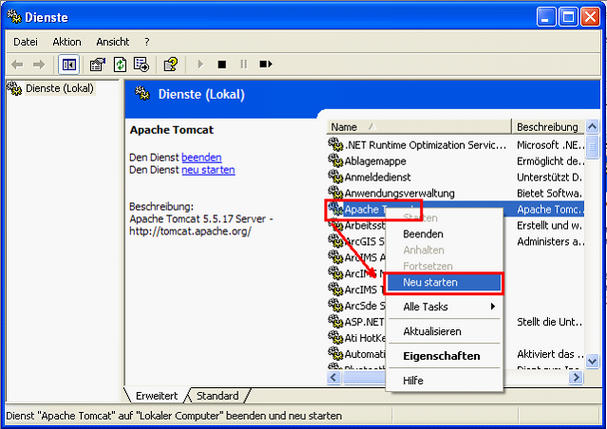Click the vertical scrollbar thumb
The height and width of the screenshot is (429, 607).
click(592, 147)
